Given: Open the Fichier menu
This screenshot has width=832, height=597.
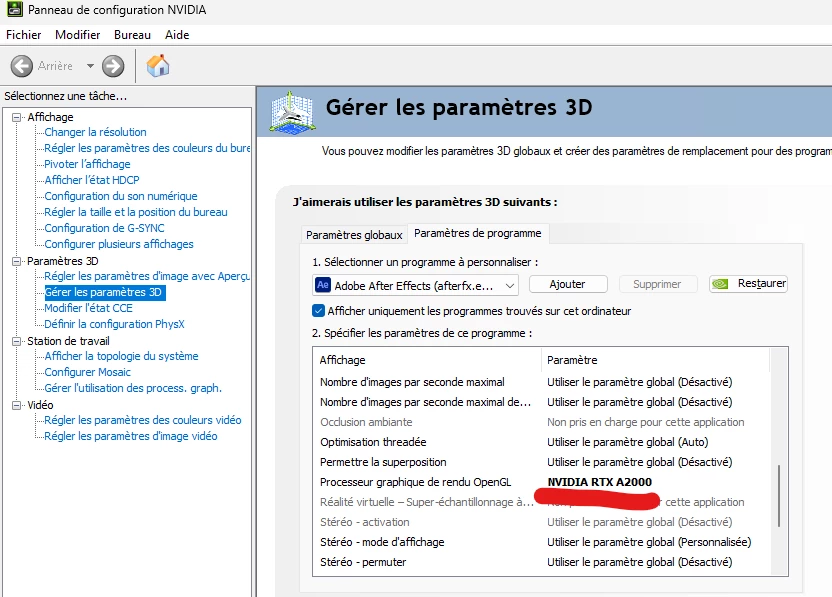Looking at the screenshot, I should pos(23,35).
